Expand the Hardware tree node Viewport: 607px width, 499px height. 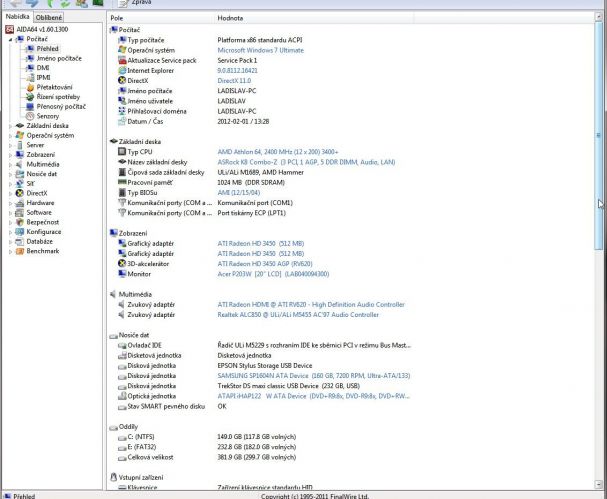10,203
